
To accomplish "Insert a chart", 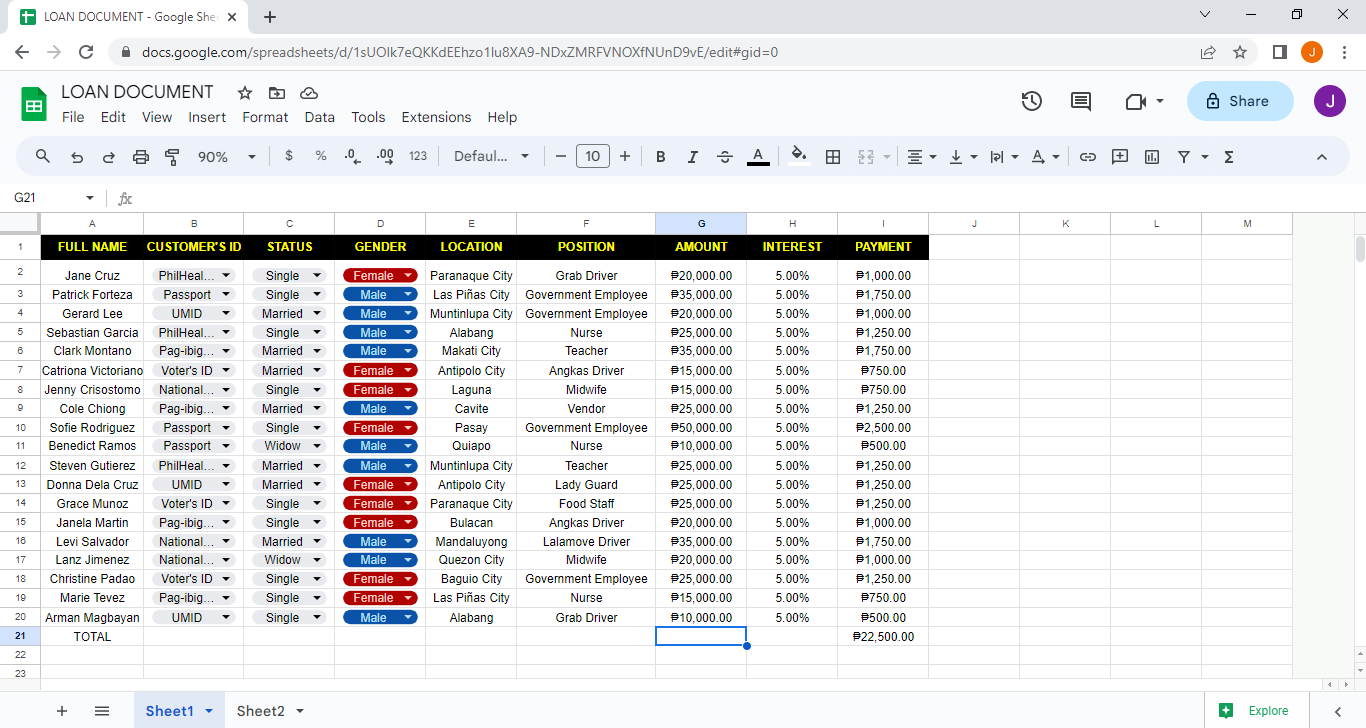I will (1152, 157).
